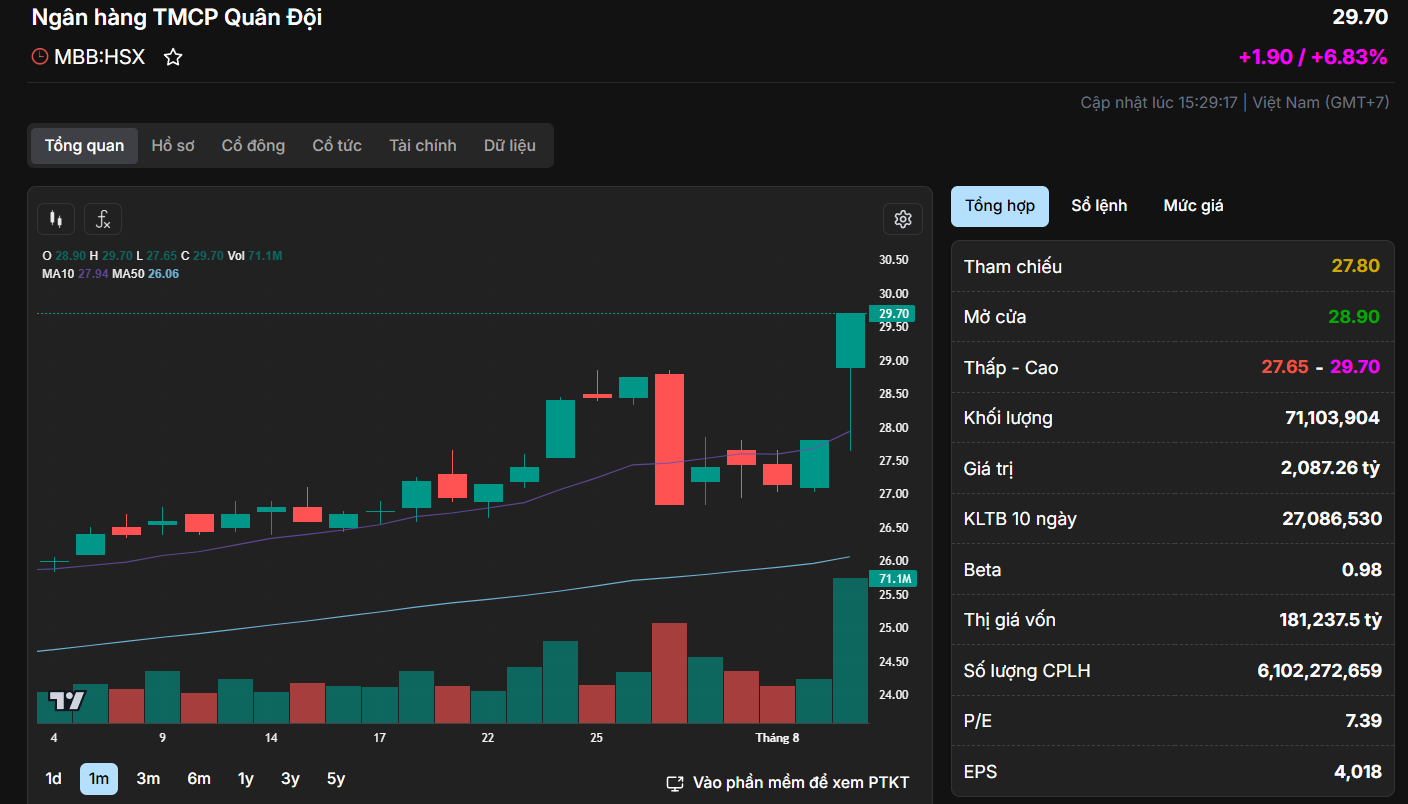Click the TradingView logo on chart
Screen dimensions: 1408x804
click(68, 701)
